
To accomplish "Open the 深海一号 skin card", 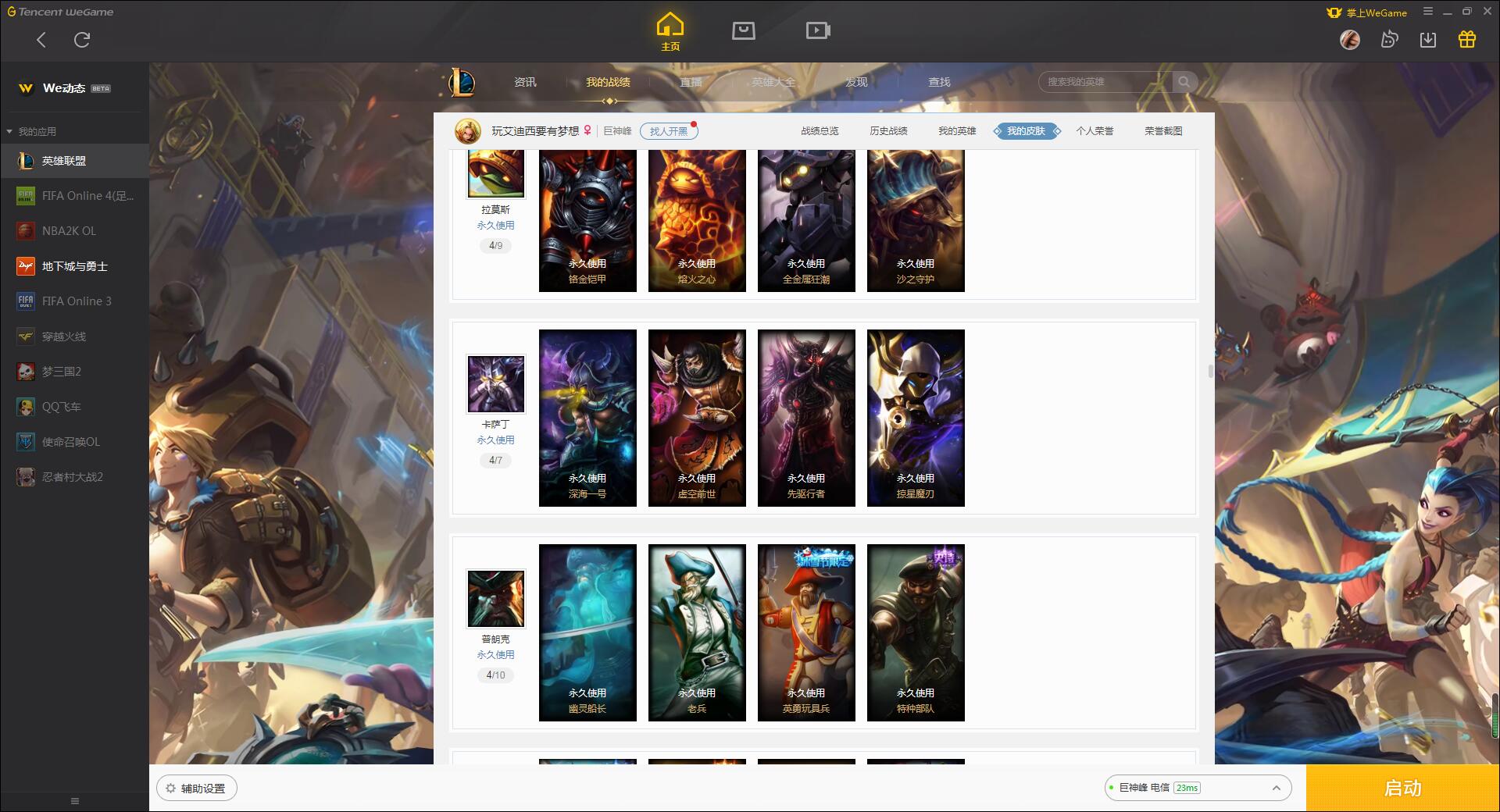I will [587, 418].
